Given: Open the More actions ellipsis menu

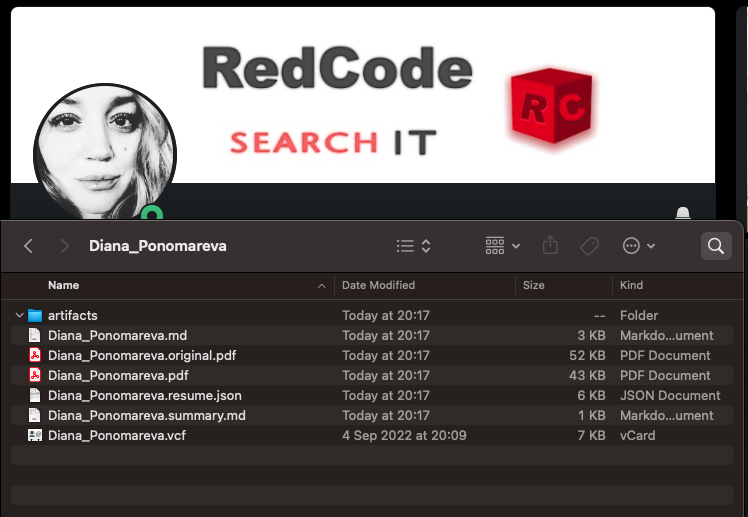Looking at the screenshot, I should pyautogui.click(x=639, y=246).
